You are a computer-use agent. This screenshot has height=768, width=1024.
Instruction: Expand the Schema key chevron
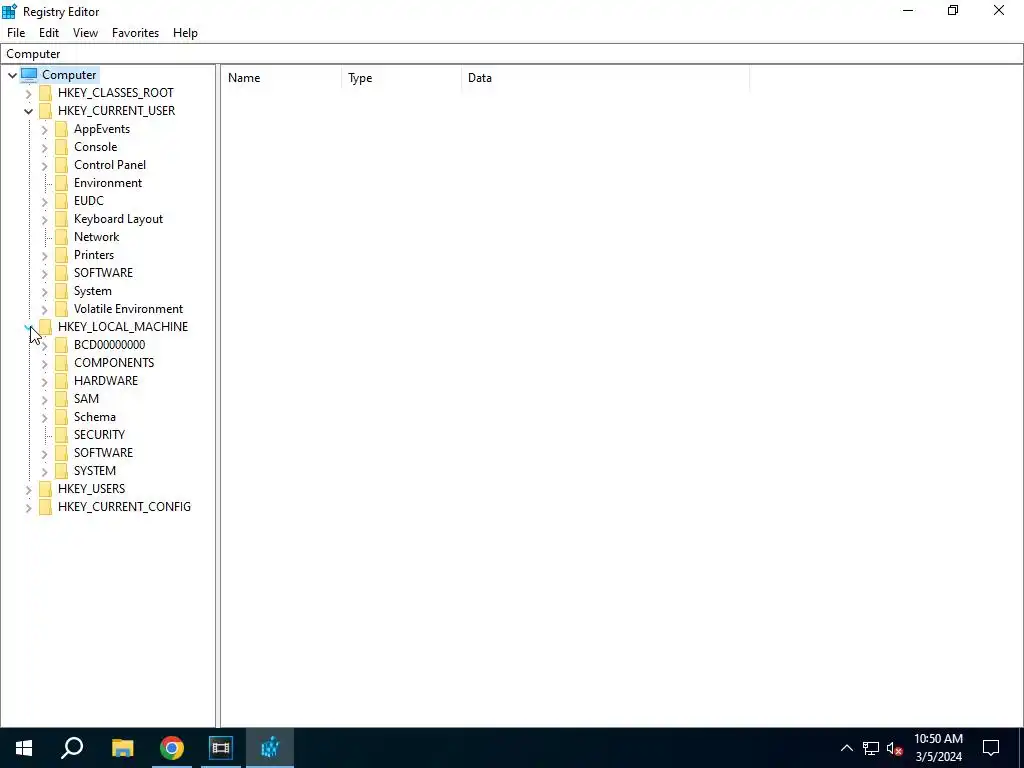point(44,417)
